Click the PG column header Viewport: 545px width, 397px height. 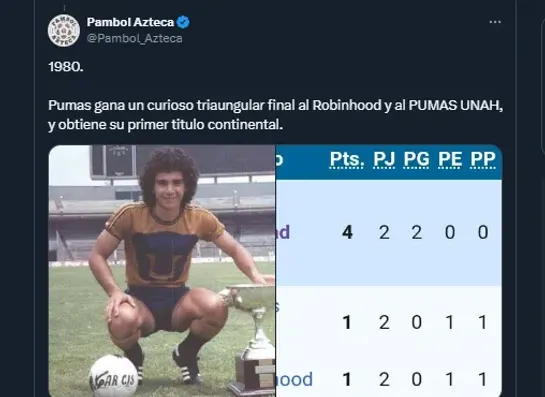point(416,160)
